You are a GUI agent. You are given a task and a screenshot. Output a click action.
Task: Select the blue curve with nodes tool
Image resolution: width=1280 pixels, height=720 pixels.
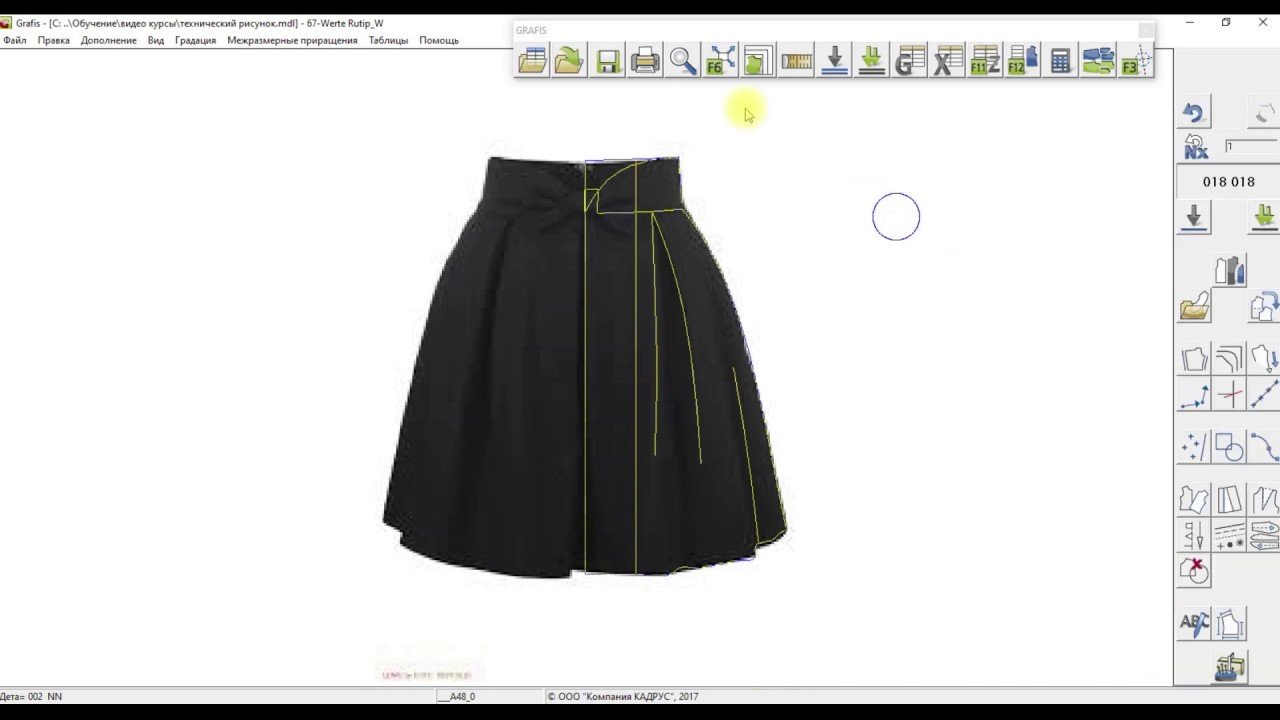1265,447
